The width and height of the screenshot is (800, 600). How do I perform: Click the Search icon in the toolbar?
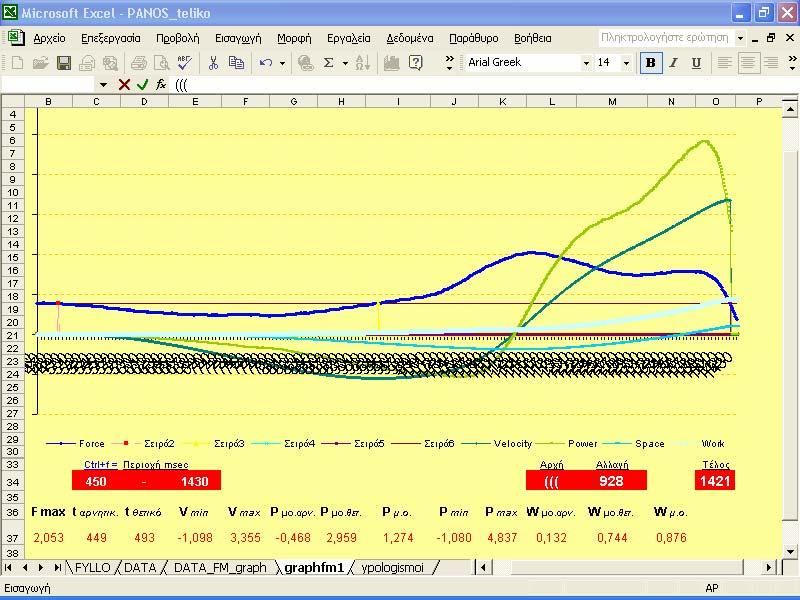[110, 63]
